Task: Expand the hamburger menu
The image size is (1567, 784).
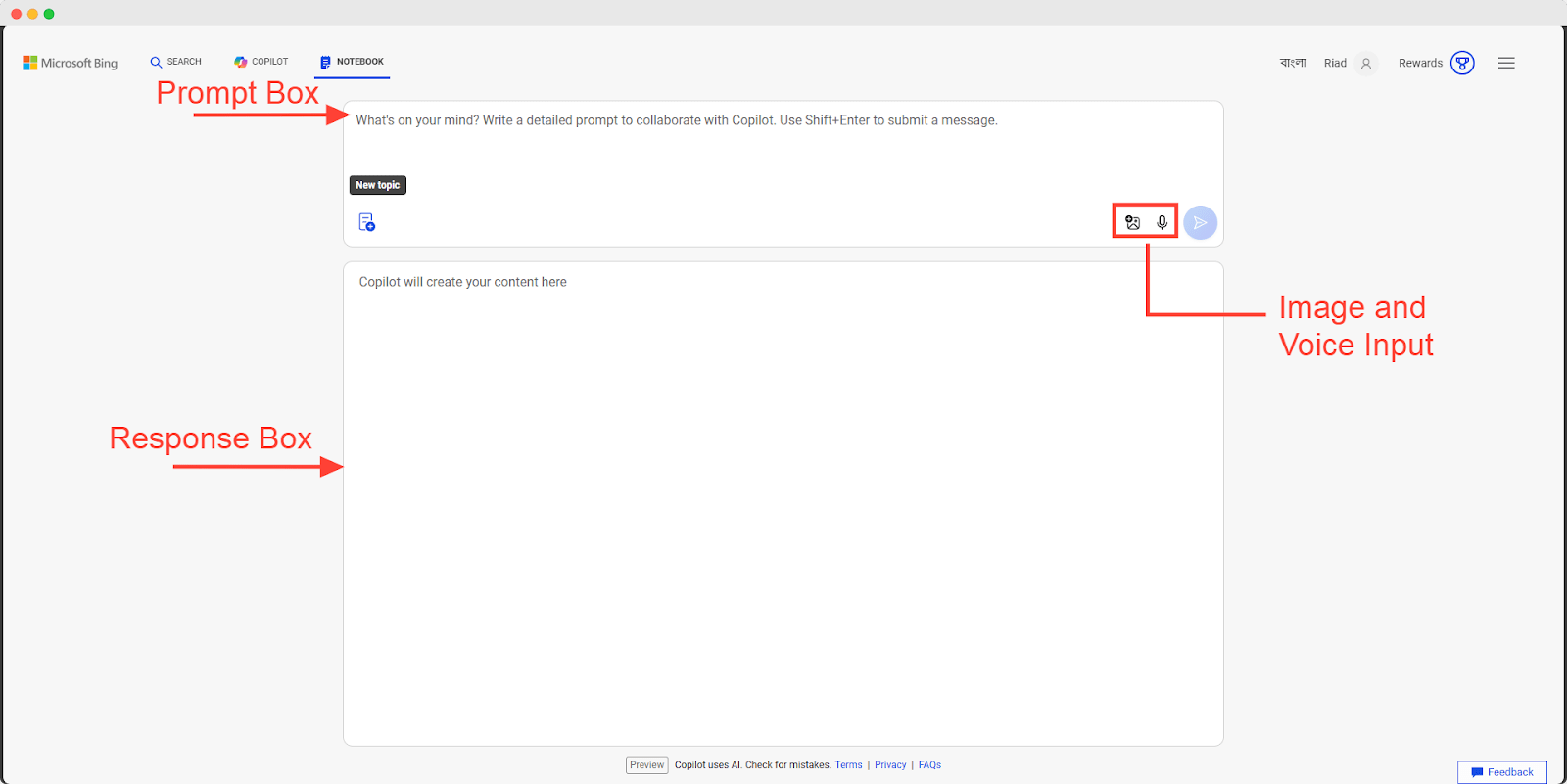Action: pyautogui.click(x=1506, y=63)
